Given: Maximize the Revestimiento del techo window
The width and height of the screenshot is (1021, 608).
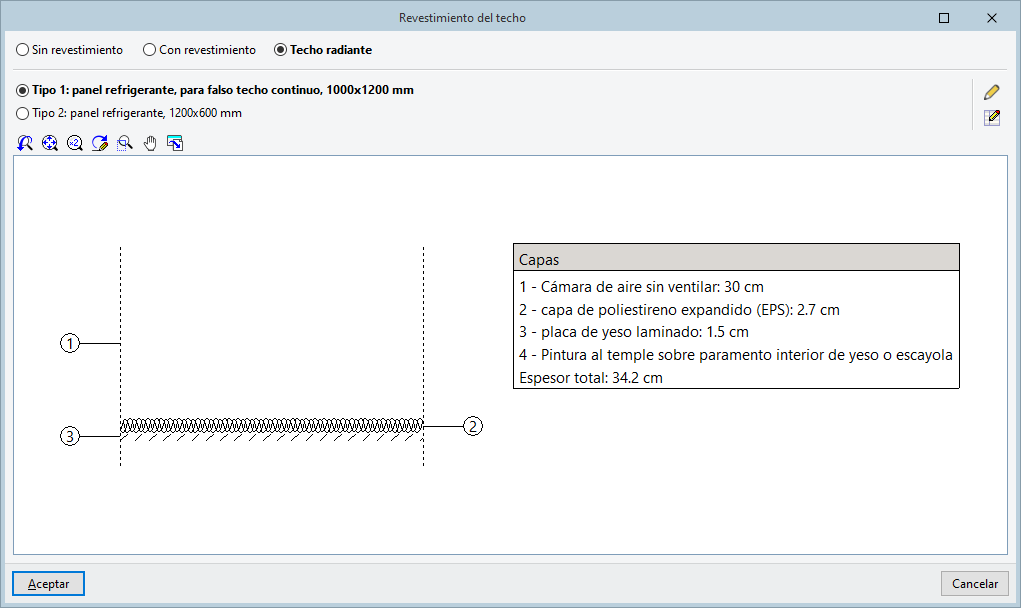Looking at the screenshot, I should (944, 18).
